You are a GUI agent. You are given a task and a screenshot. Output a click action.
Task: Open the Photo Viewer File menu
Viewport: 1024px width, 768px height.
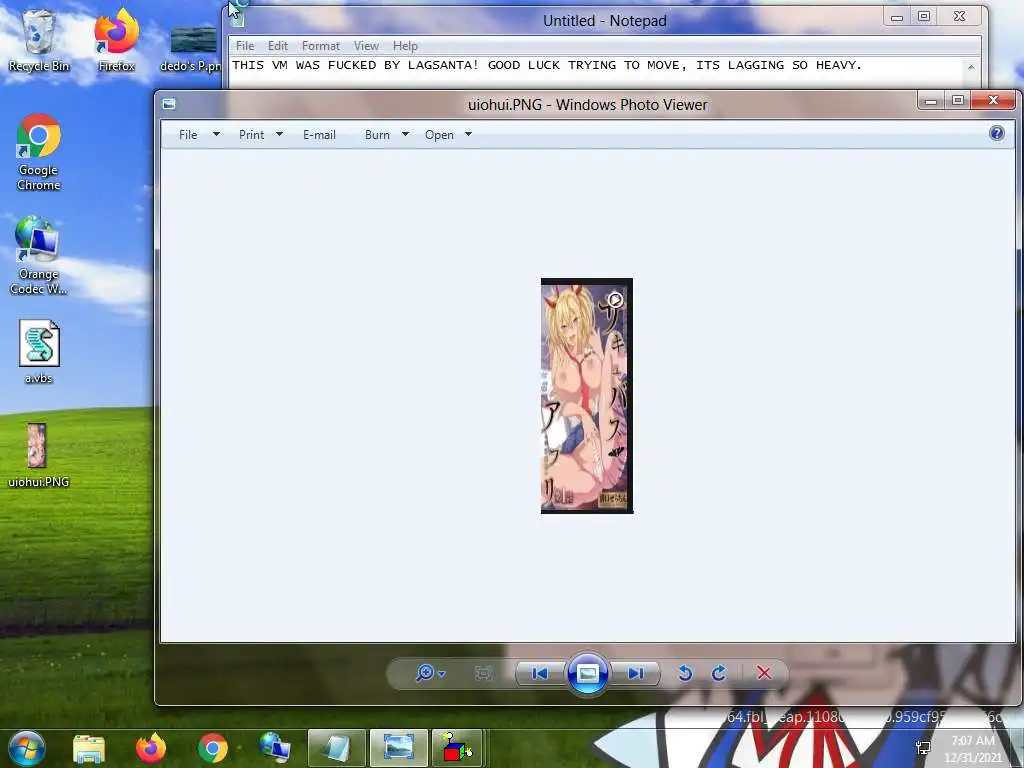click(x=199, y=135)
